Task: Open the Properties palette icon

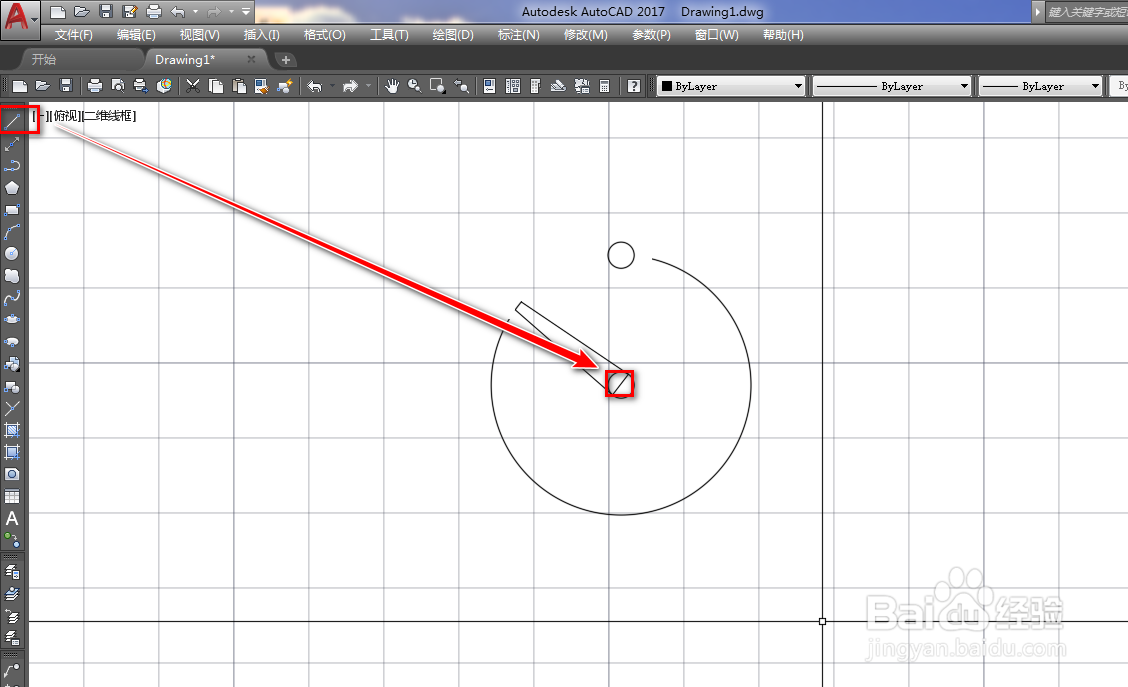Action: tap(489, 86)
